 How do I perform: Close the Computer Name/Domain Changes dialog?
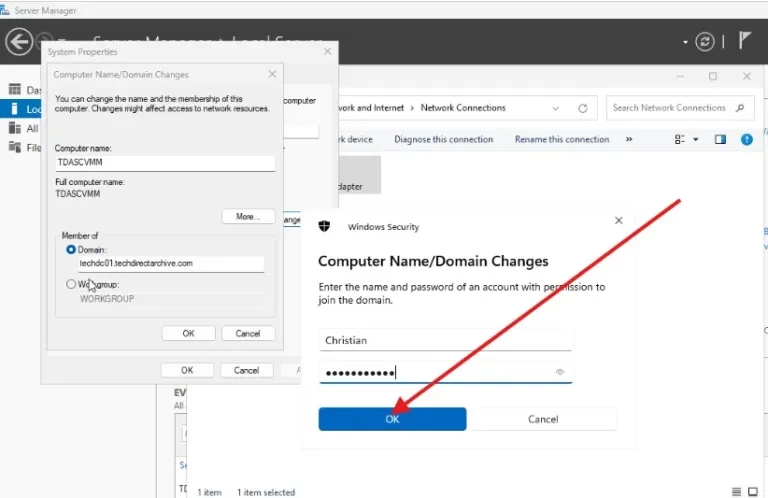pyautogui.click(x=272, y=74)
